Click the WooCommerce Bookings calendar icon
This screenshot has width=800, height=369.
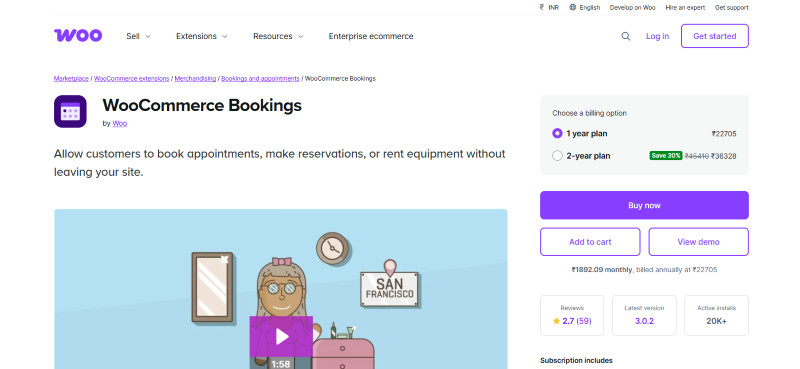click(70, 111)
